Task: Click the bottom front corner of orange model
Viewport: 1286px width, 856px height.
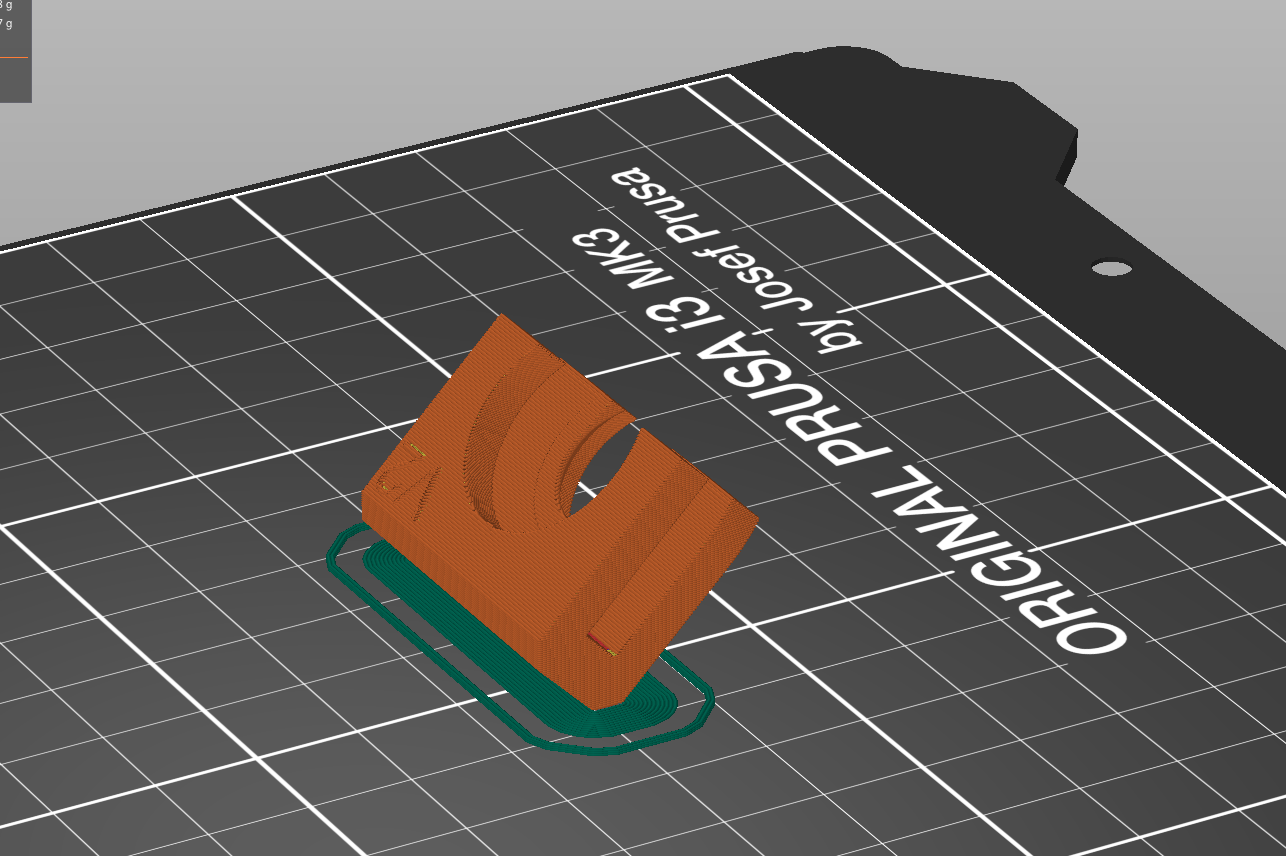Action: pyautogui.click(x=594, y=708)
